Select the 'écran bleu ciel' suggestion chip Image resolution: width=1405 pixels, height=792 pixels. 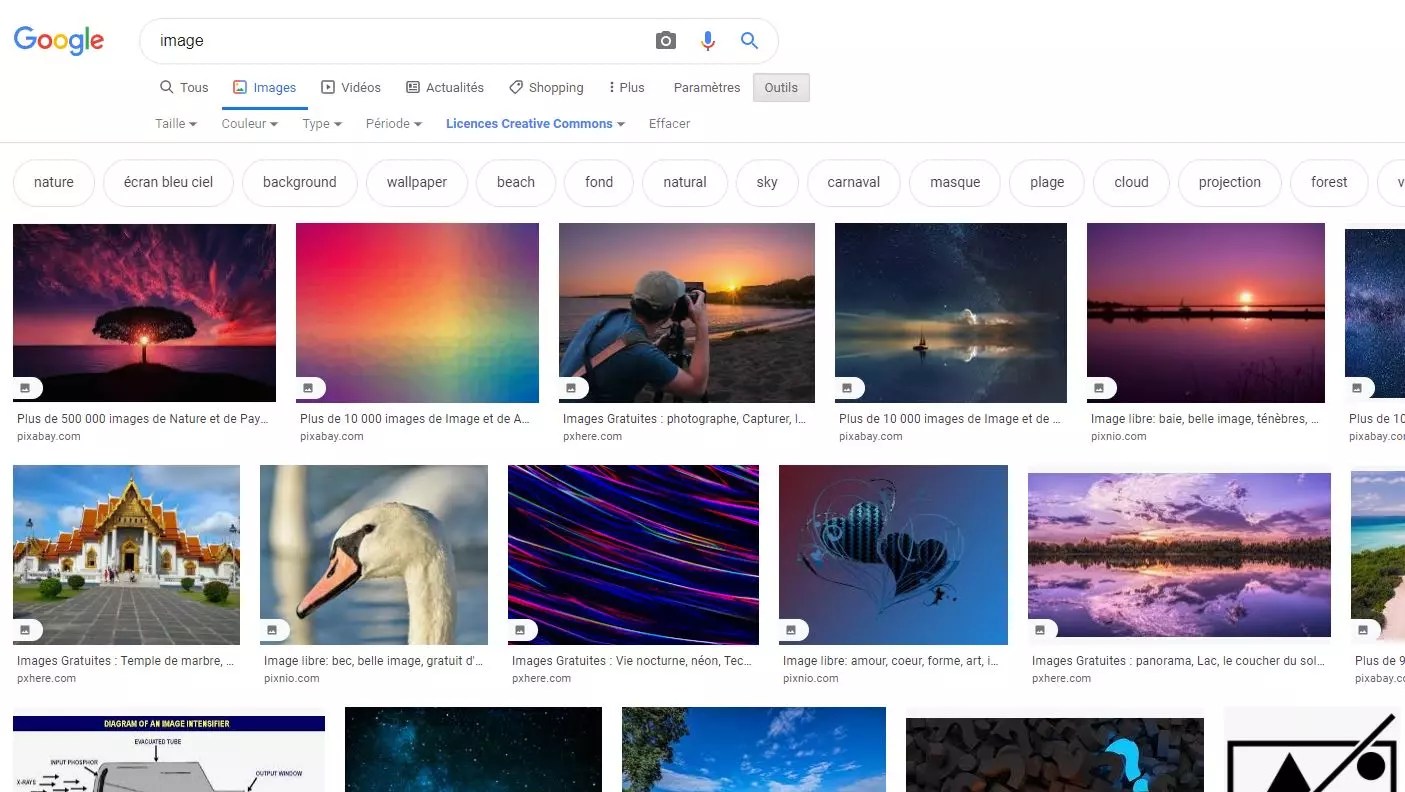click(168, 182)
